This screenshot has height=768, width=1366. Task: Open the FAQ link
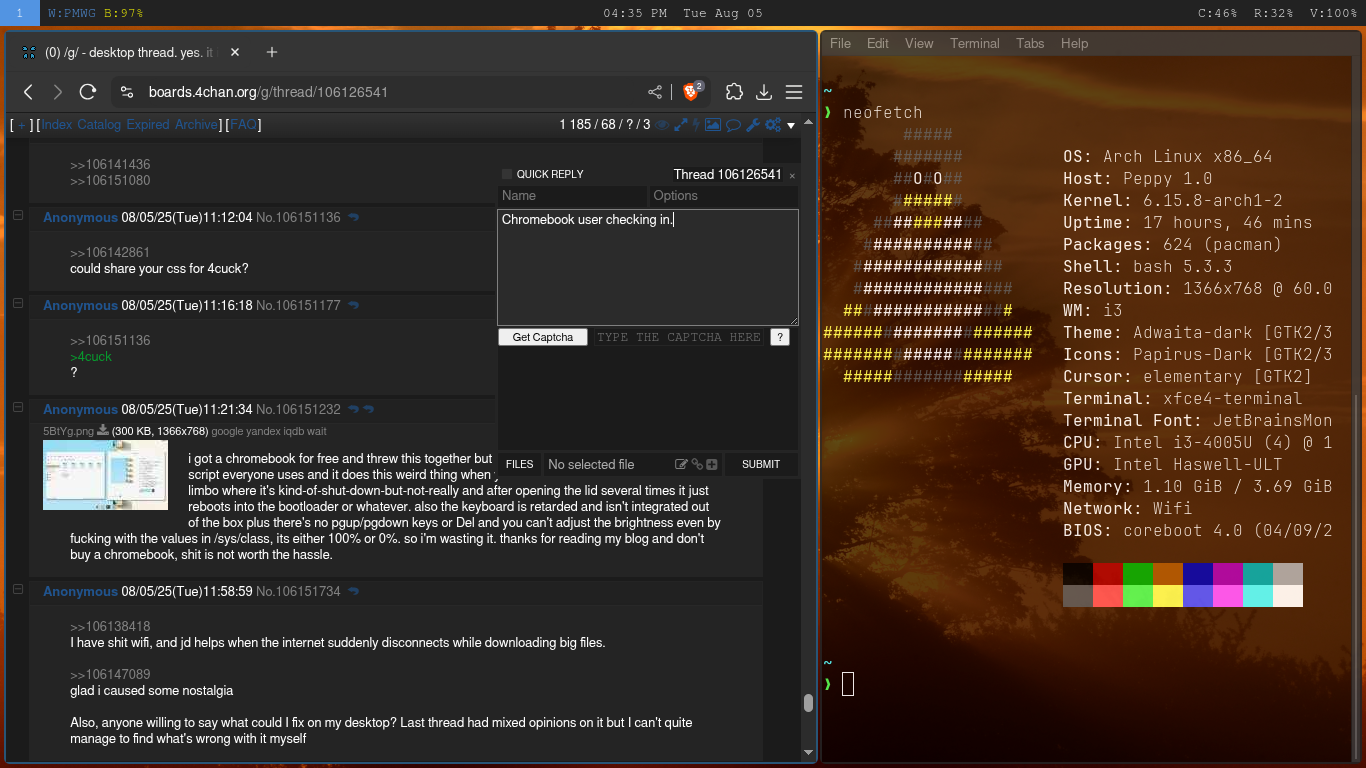[244, 125]
